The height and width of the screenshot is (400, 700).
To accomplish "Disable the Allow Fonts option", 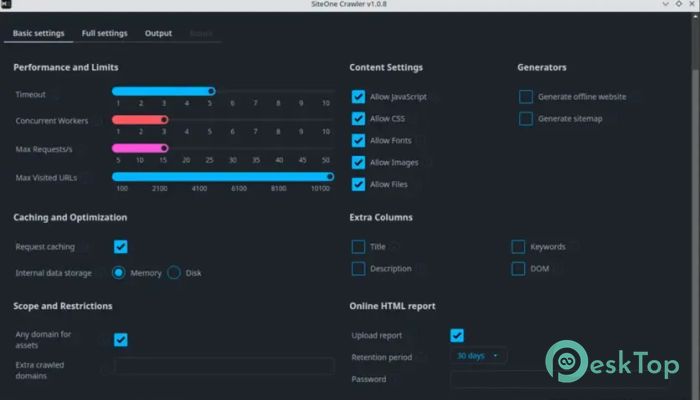I will [x=358, y=141].
